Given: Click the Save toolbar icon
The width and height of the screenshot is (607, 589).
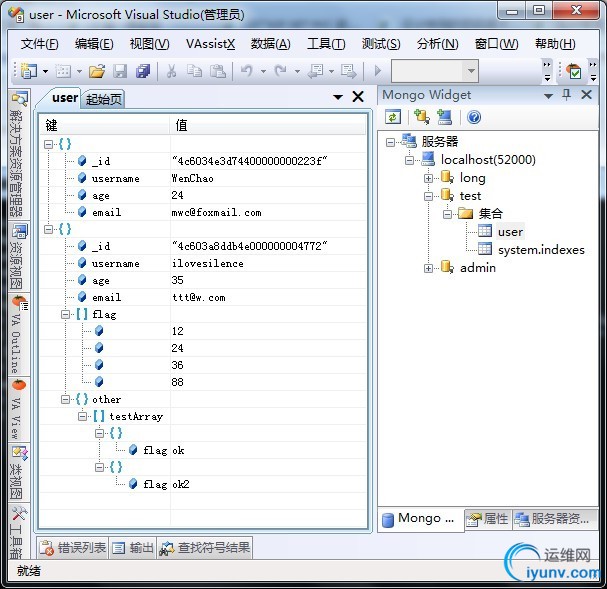Looking at the screenshot, I should click(120, 71).
